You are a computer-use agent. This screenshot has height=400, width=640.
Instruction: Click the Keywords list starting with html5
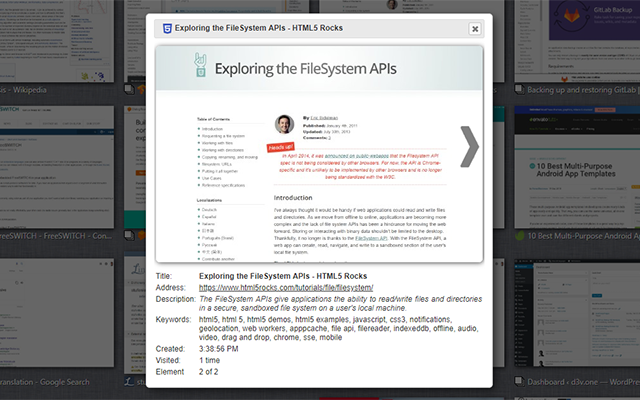(338, 328)
